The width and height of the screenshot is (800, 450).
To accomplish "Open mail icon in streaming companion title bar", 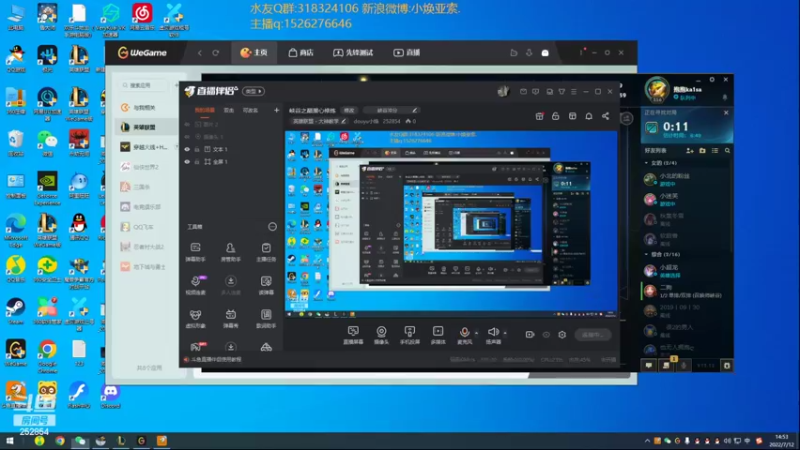I will (x=523, y=92).
